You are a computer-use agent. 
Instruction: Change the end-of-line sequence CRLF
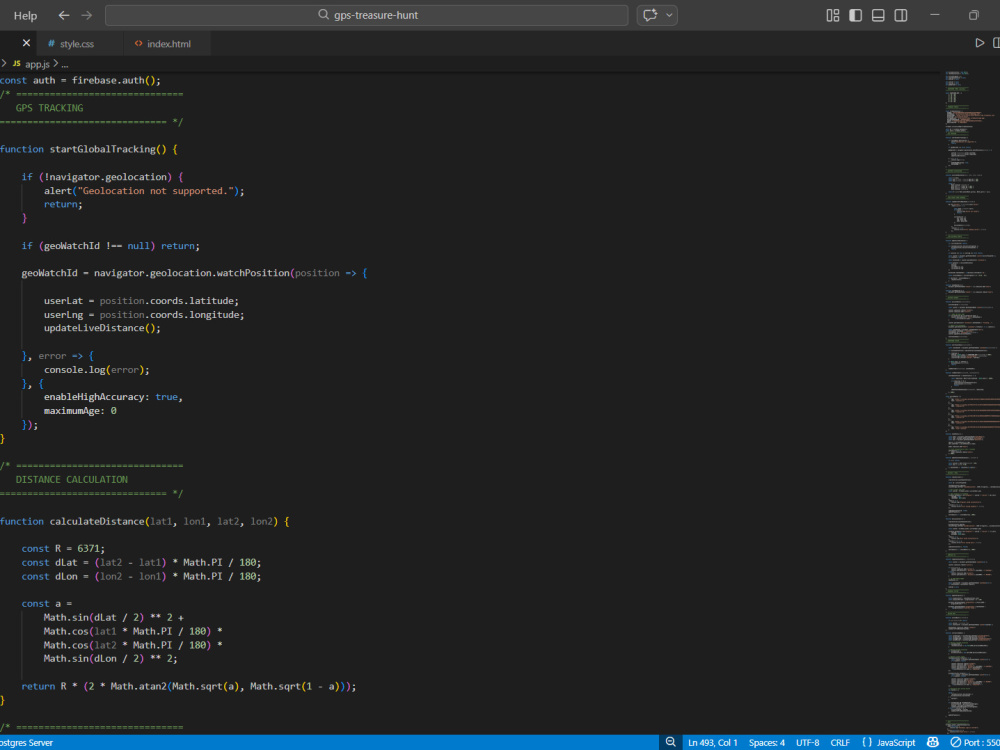tap(840, 742)
